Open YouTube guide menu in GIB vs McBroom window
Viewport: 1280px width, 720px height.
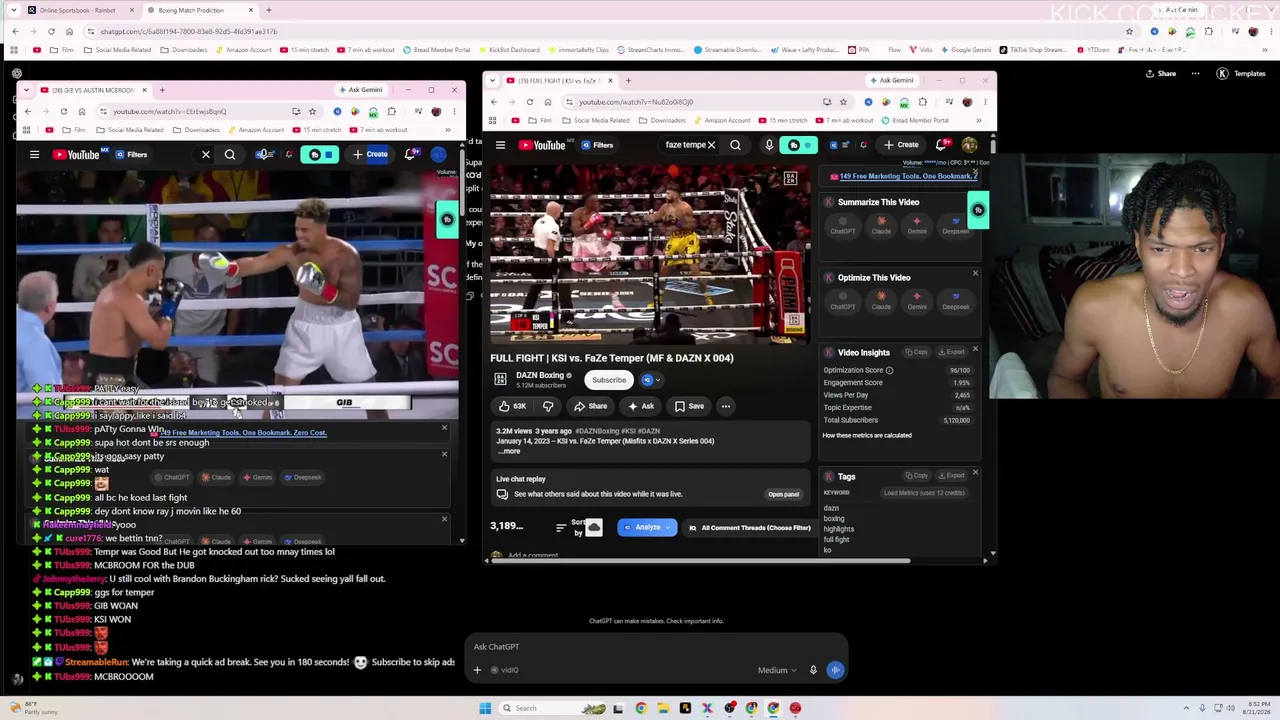(x=34, y=155)
